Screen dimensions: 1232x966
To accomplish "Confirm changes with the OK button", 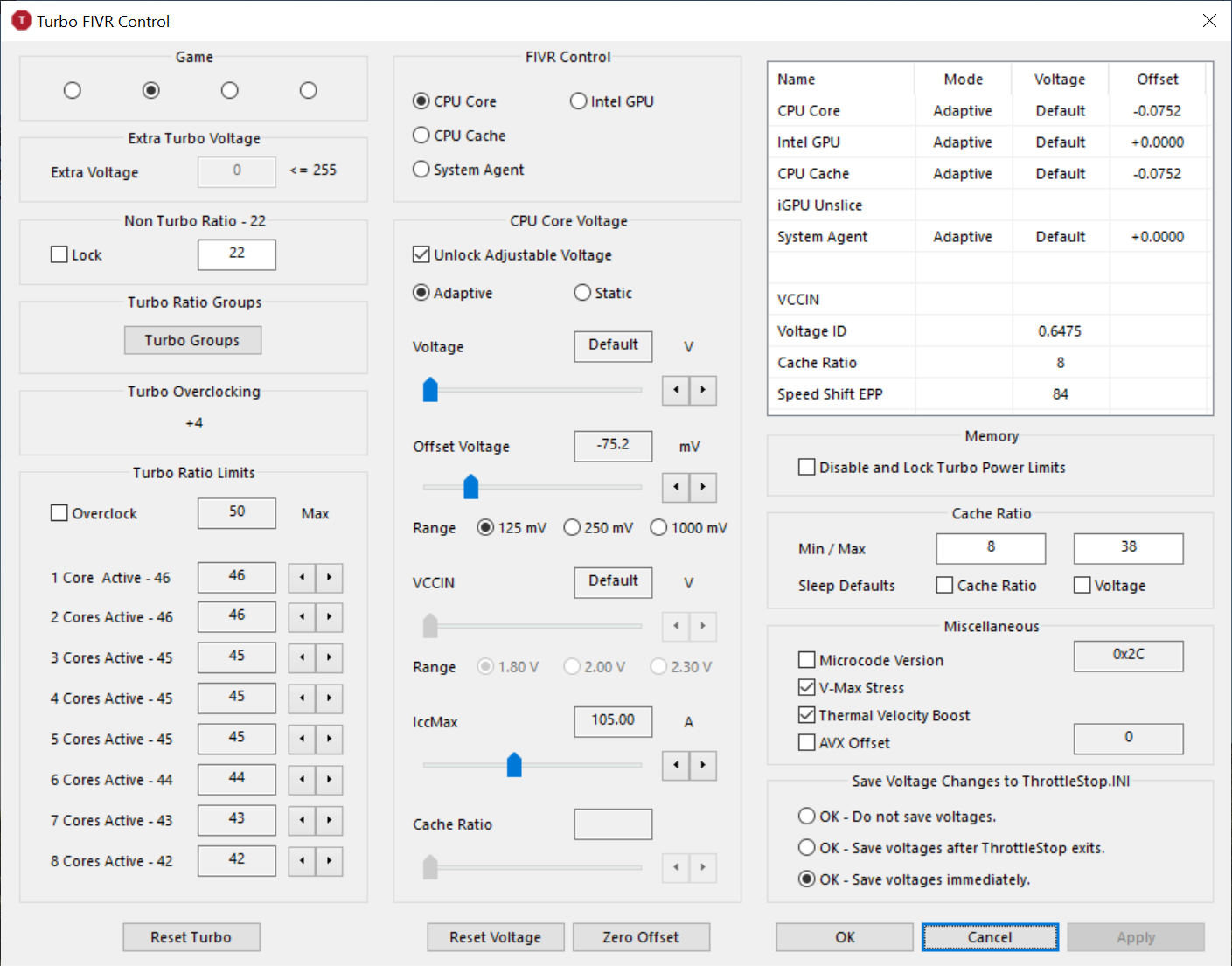I will pyautogui.click(x=845, y=937).
